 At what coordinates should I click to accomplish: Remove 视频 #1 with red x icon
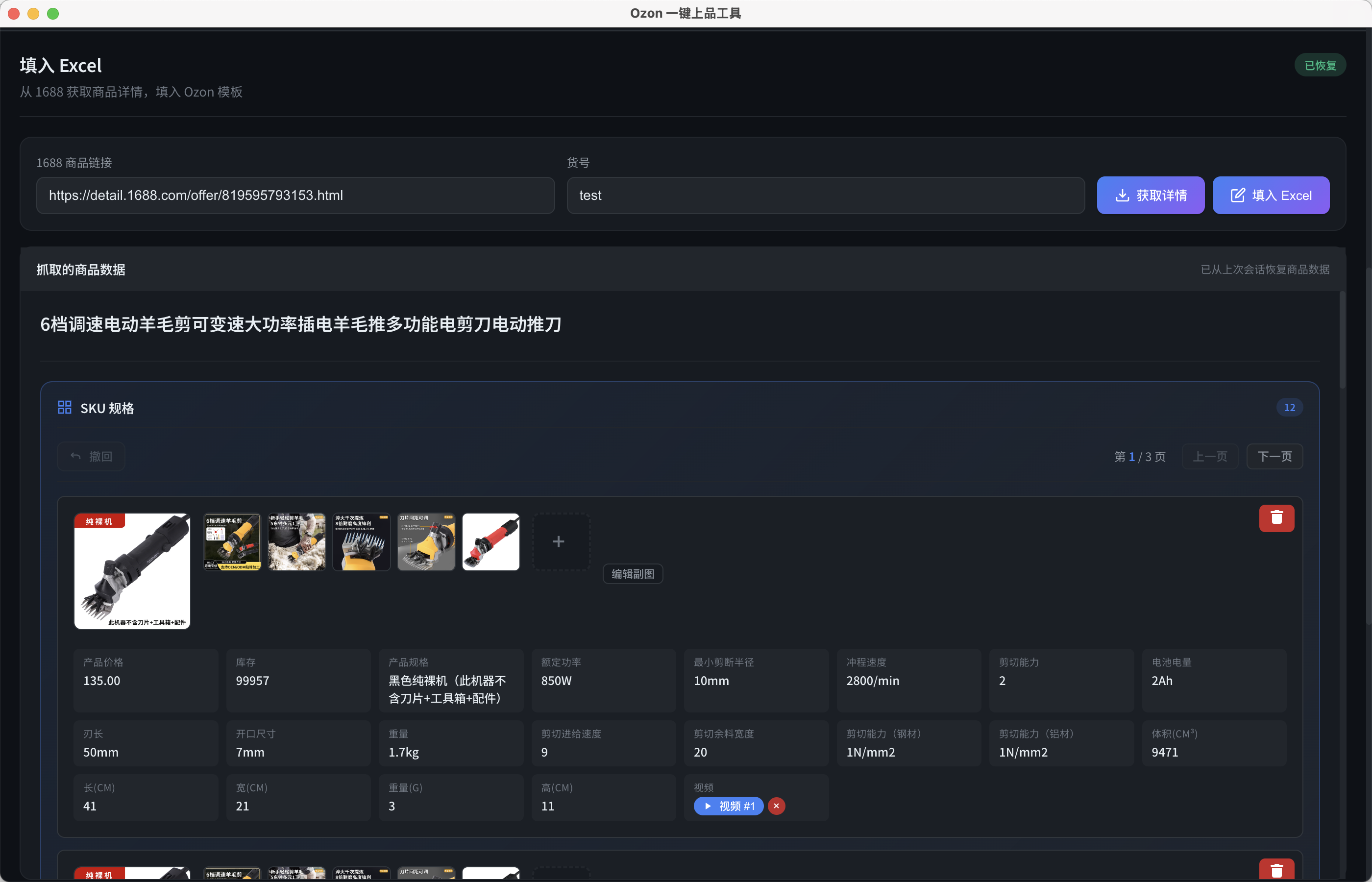(777, 806)
